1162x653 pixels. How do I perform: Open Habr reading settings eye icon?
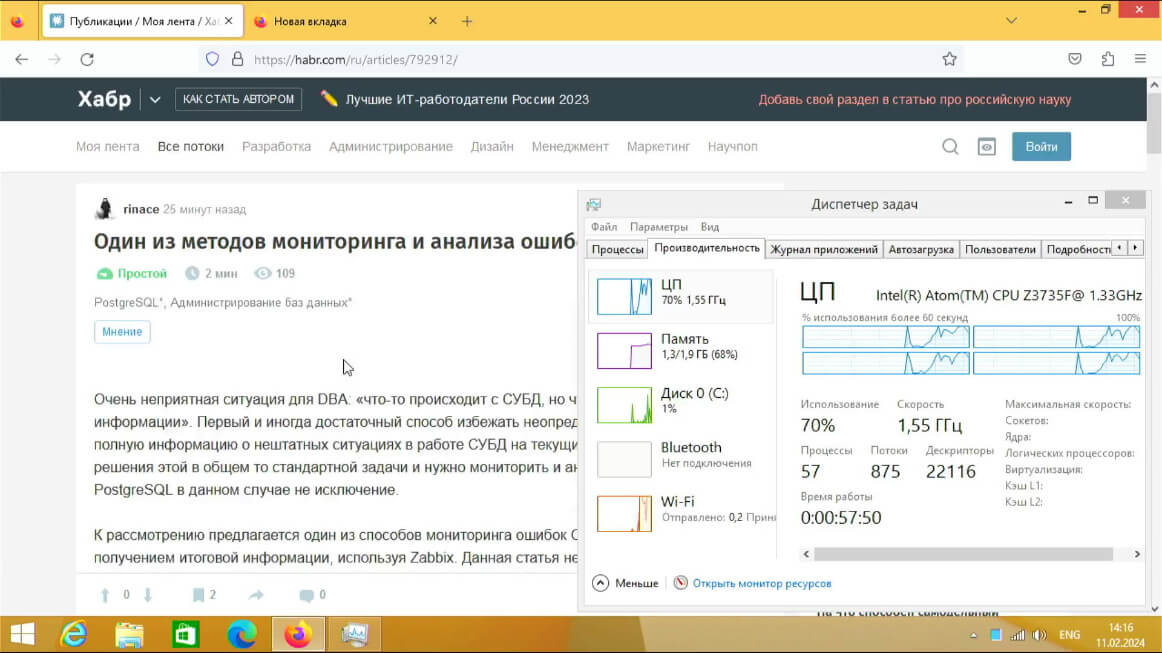986,147
